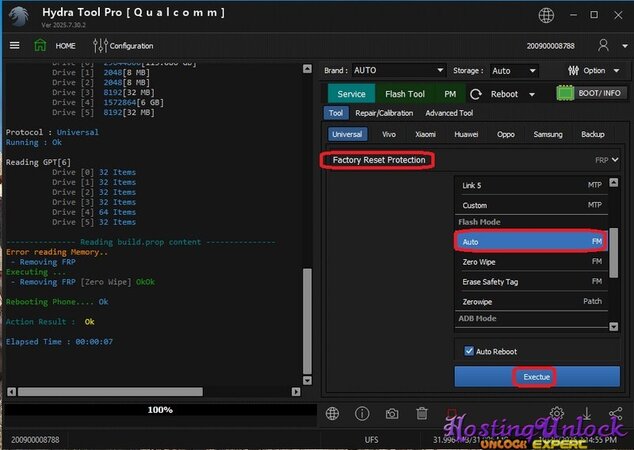634x450 pixels.
Task: Select Zero Wipe flash mode option
Action: 531,261
